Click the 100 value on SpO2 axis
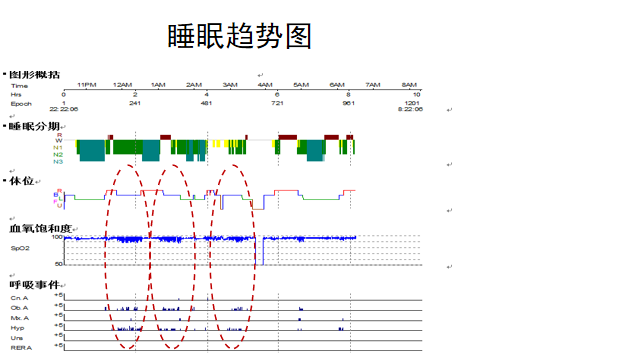 coord(58,237)
